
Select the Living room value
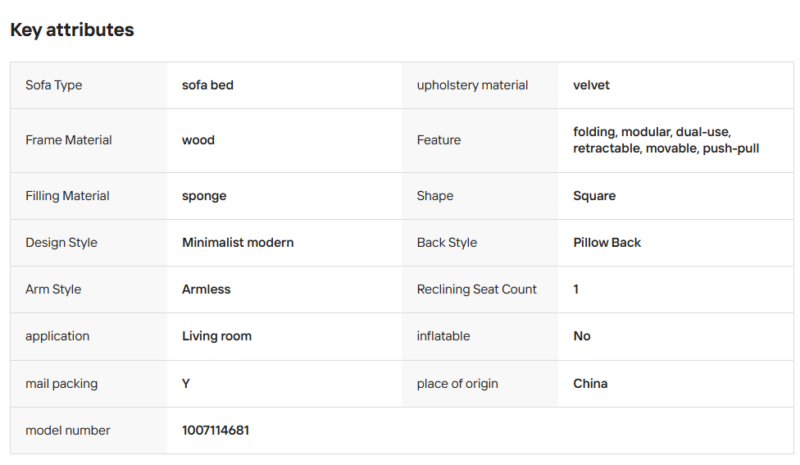click(217, 336)
